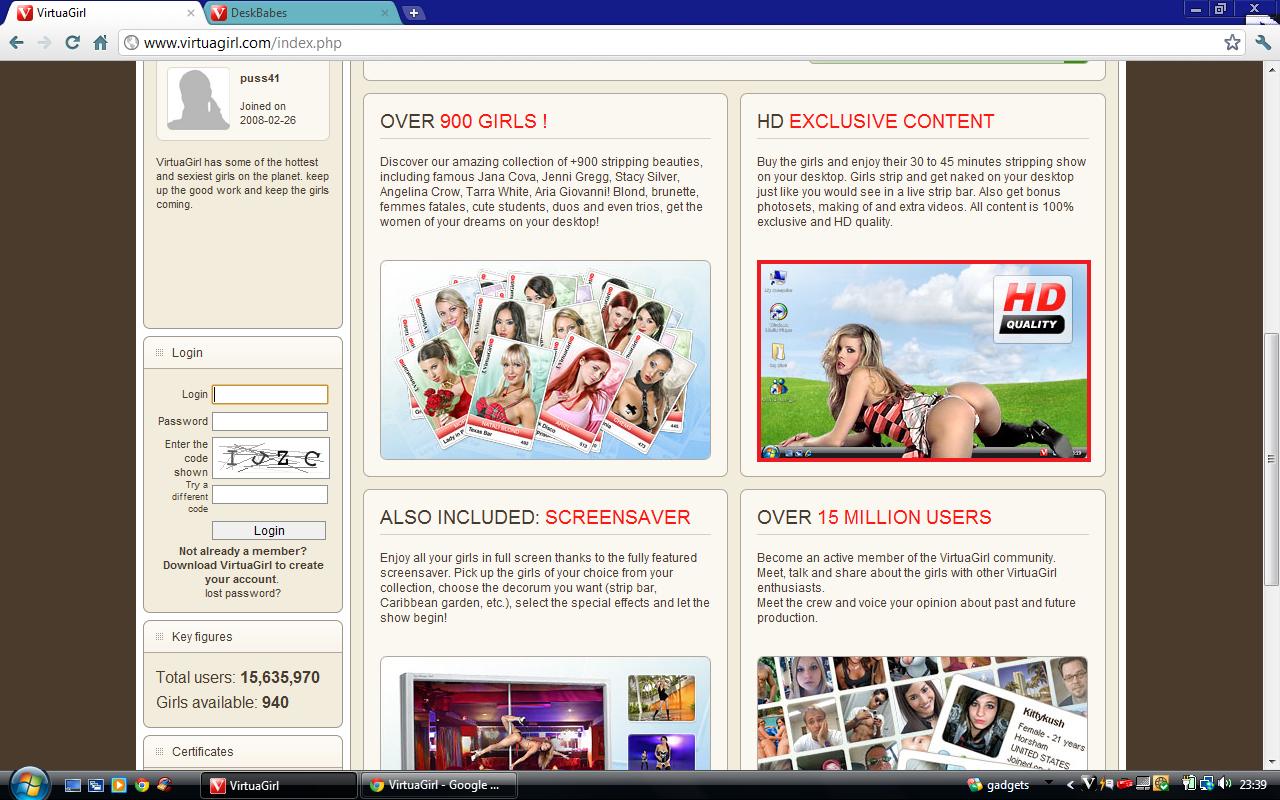Launch Chrome from the quick launch bar
The height and width of the screenshot is (800, 1280).
(142, 785)
